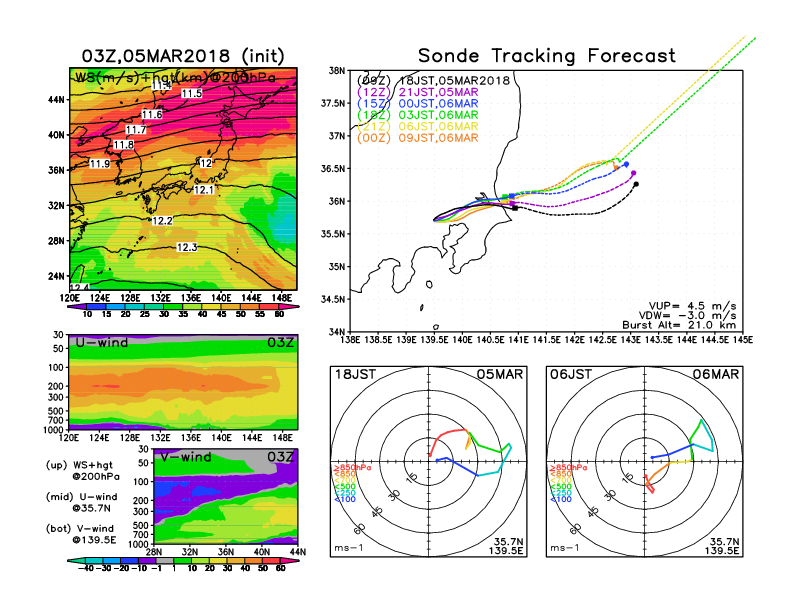Click the 145E longitude label on tracking map
The image size is (792, 612).
743,340
